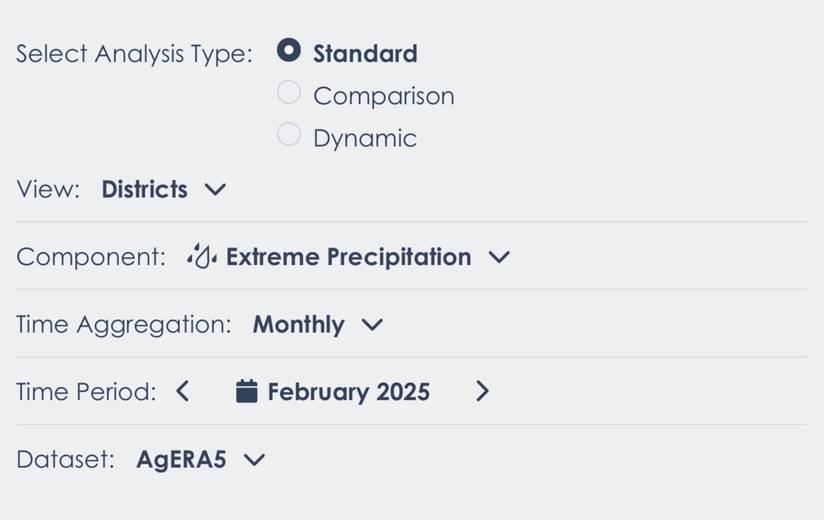
Task: Click the chevron after Extreme Precipitation
Action: (x=499, y=257)
